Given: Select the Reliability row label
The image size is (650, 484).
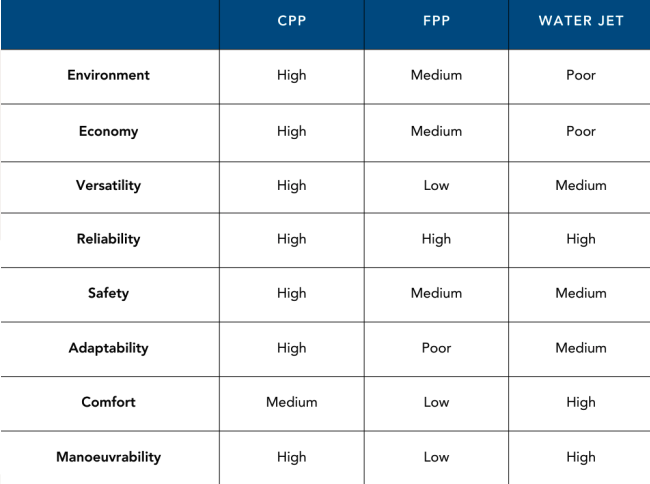Looking at the screenshot, I should tap(108, 239).
